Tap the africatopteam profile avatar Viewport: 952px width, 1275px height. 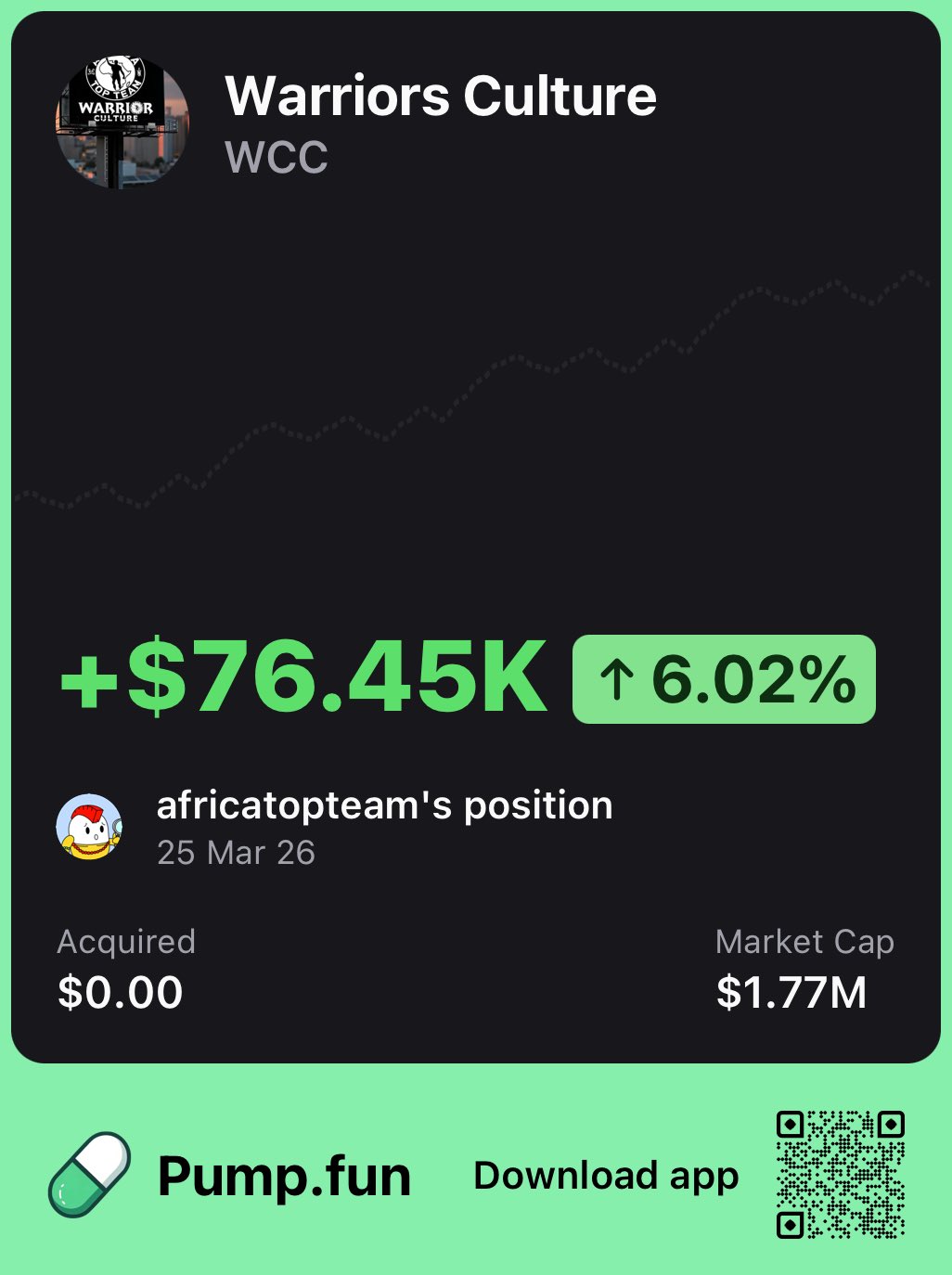(89, 826)
